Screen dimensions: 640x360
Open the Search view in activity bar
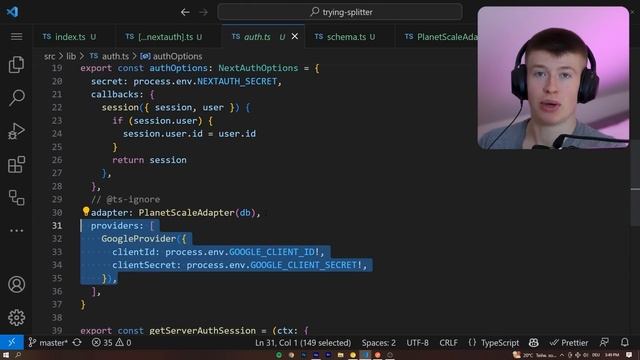coord(16,98)
